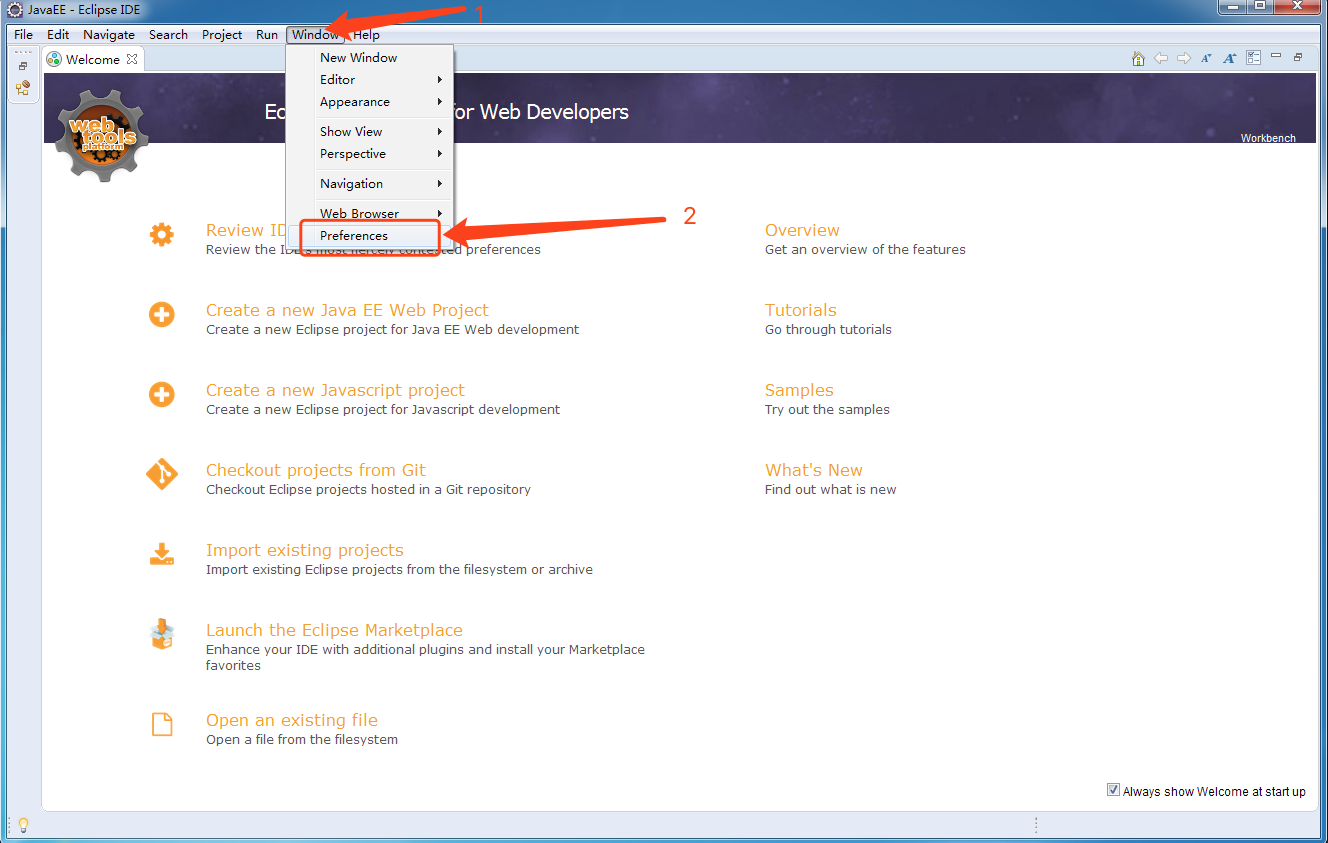This screenshot has width=1328, height=843.
Task: Click the Eclipse Marketplace box icon
Action: point(161,634)
